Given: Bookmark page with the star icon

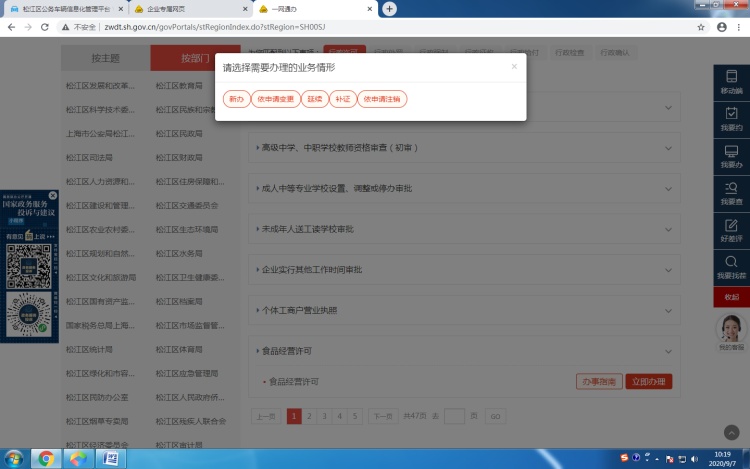Looking at the screenshot, I should coord(702,27).
